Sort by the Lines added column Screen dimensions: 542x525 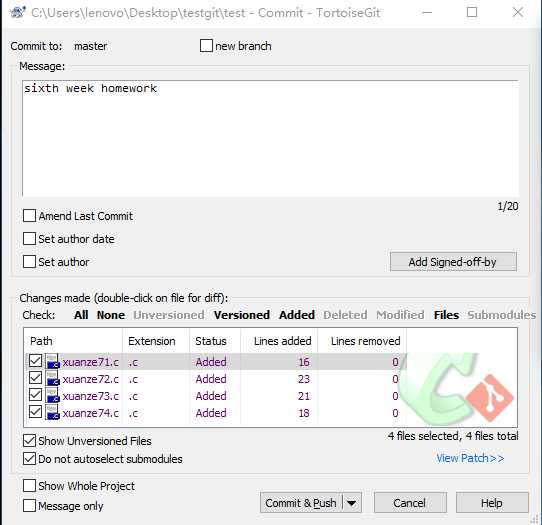click(279, 341)
